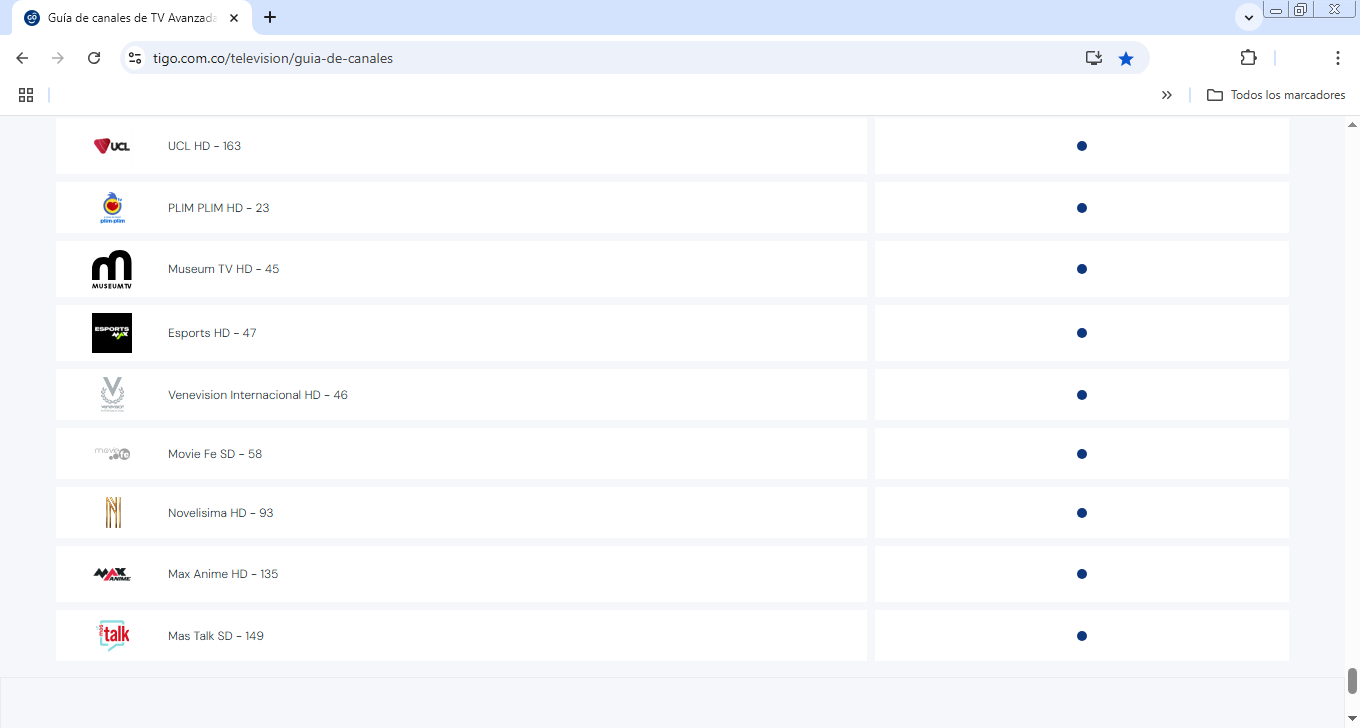
Task: Open the tab search dropdown arrow
Action: click(1249, 18)
